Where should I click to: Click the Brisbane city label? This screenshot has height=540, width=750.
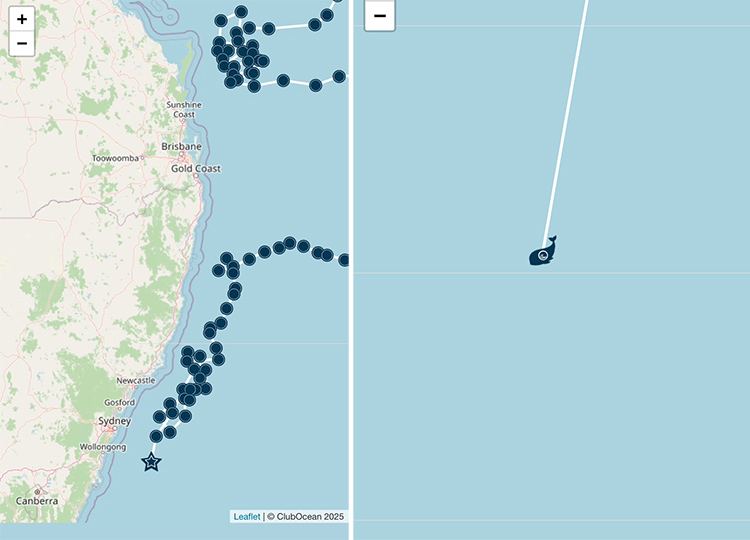point(181,147)
